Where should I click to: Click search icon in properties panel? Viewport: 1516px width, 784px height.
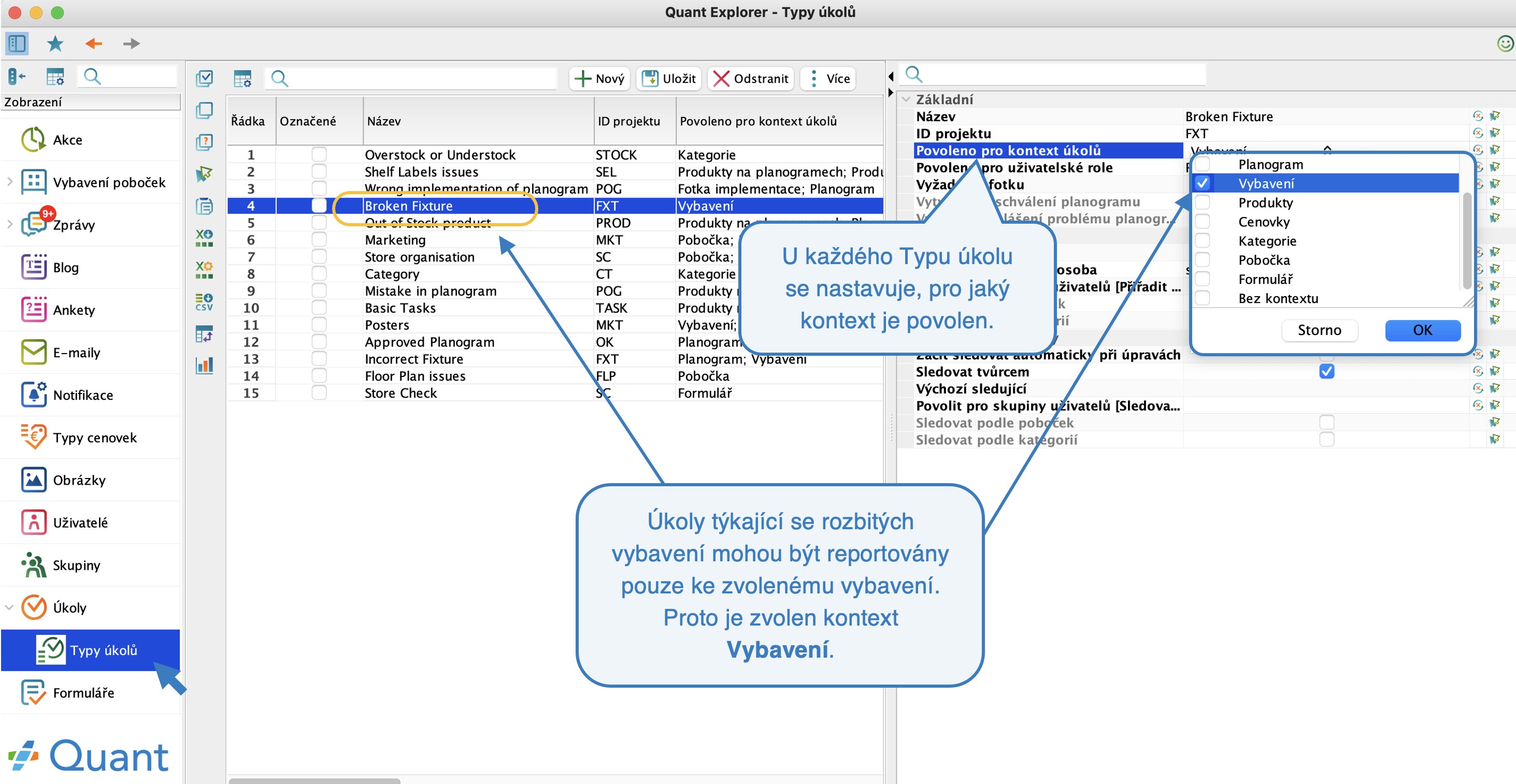913,74
